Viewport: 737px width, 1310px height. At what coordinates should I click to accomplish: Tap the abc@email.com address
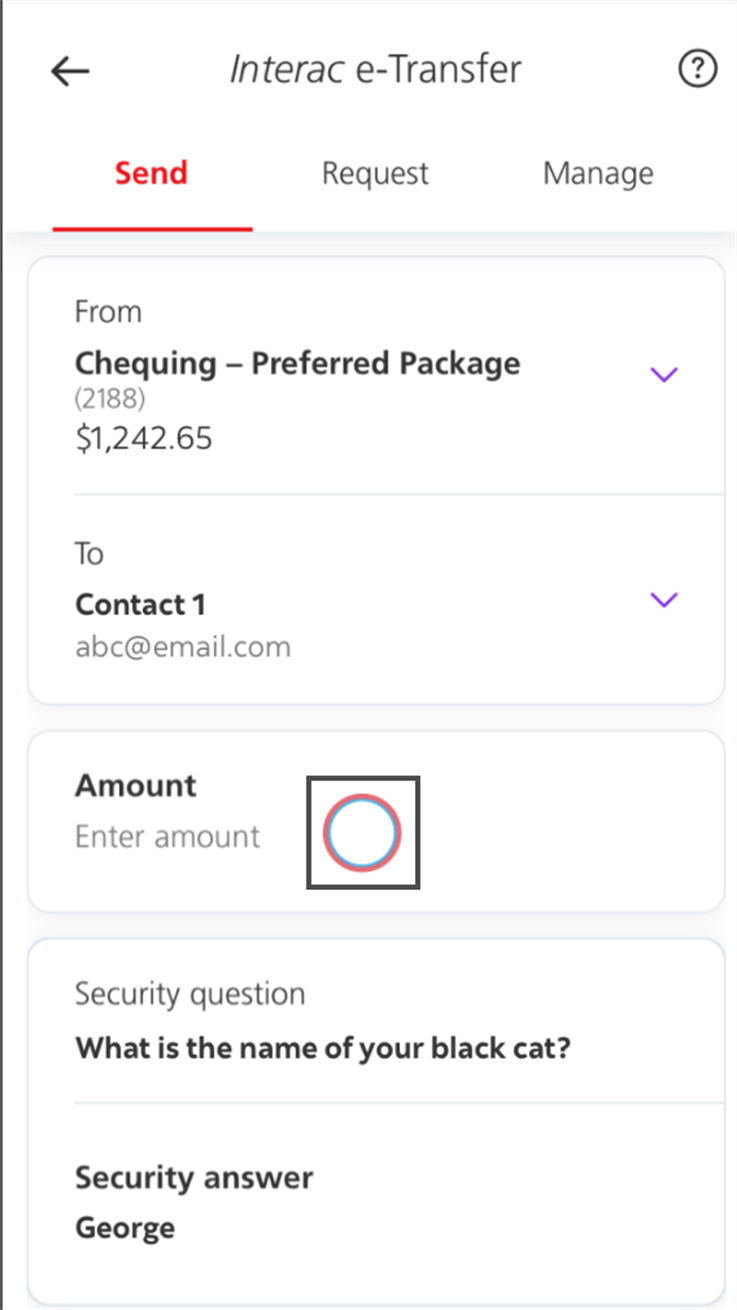click(x=183, y=647)
